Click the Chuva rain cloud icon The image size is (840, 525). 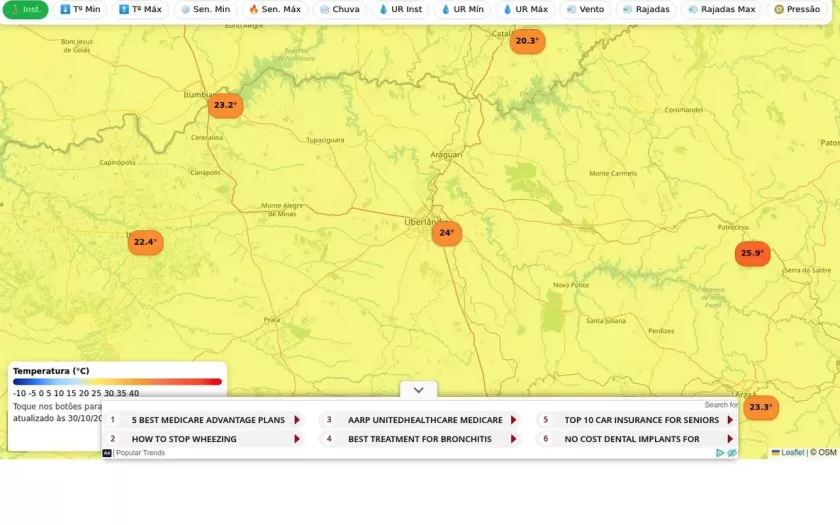[x=325, y=9]
